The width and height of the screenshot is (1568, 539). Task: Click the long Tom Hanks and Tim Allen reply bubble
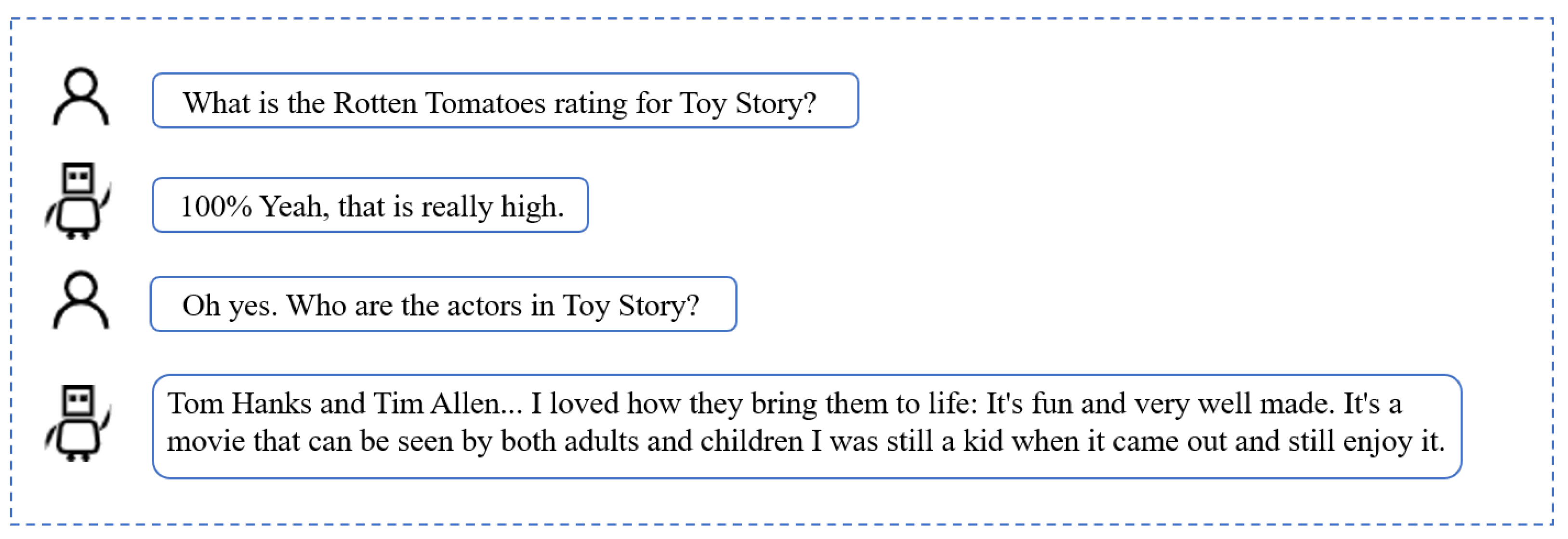click(x=806, y=426)
